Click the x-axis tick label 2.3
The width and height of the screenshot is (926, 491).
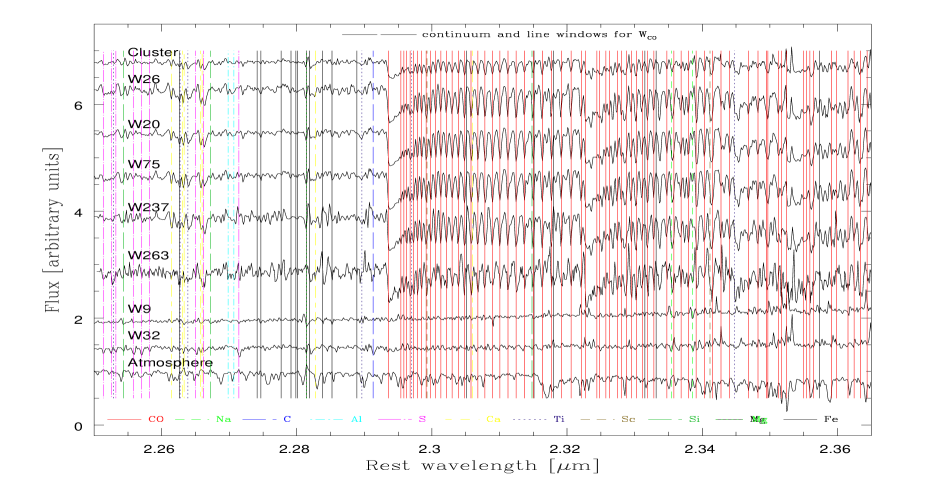pyautogui.click(x=431, y=448)
